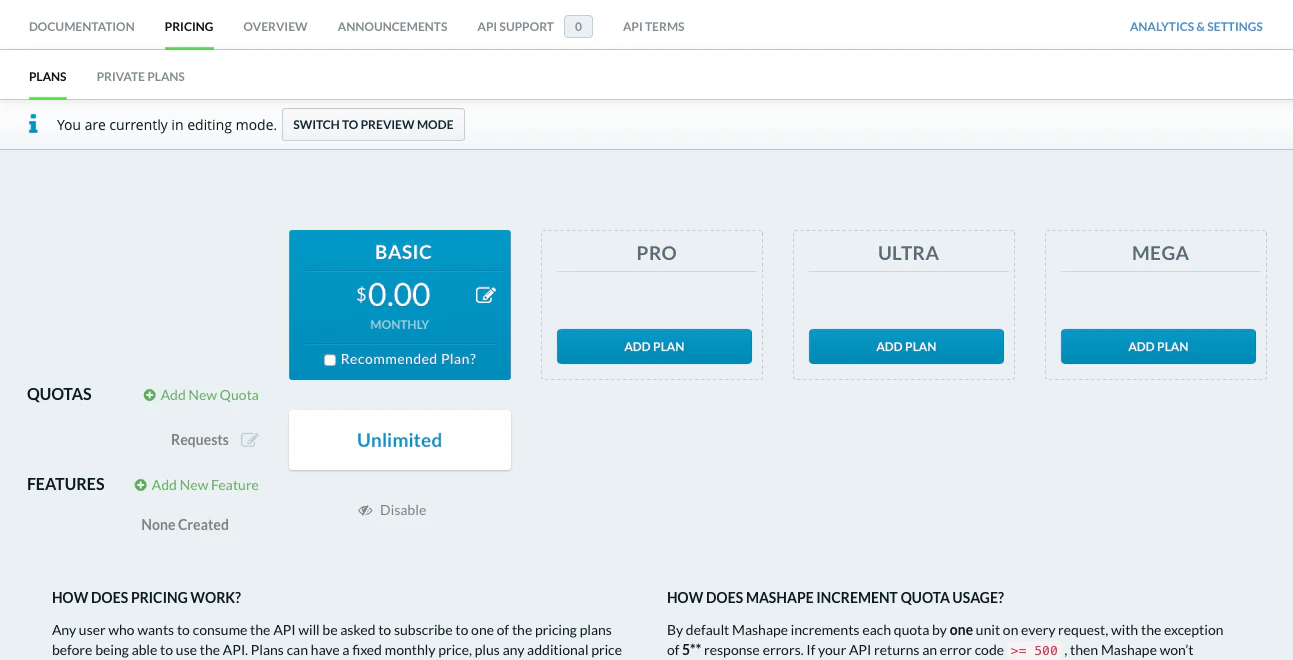The image size is (1293, 660).
Task: Click the API Support count badge
Action: (578, 27)
